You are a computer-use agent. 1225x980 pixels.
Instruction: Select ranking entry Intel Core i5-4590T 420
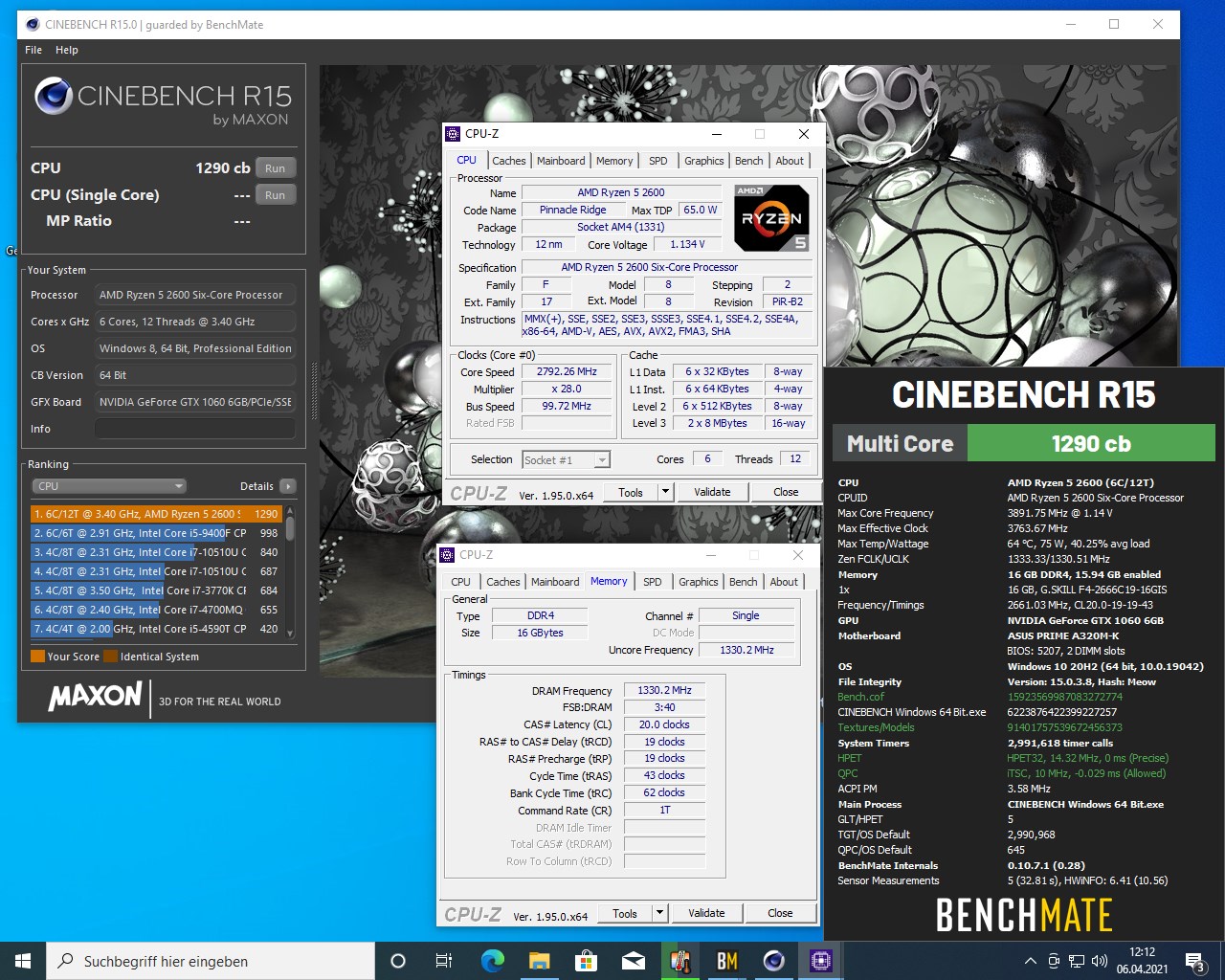click(x=157, y=629)
